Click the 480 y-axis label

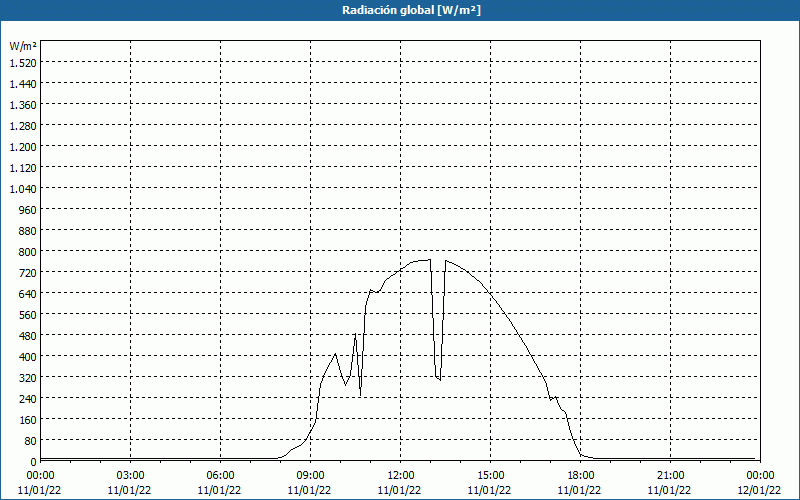coord(28,336)
